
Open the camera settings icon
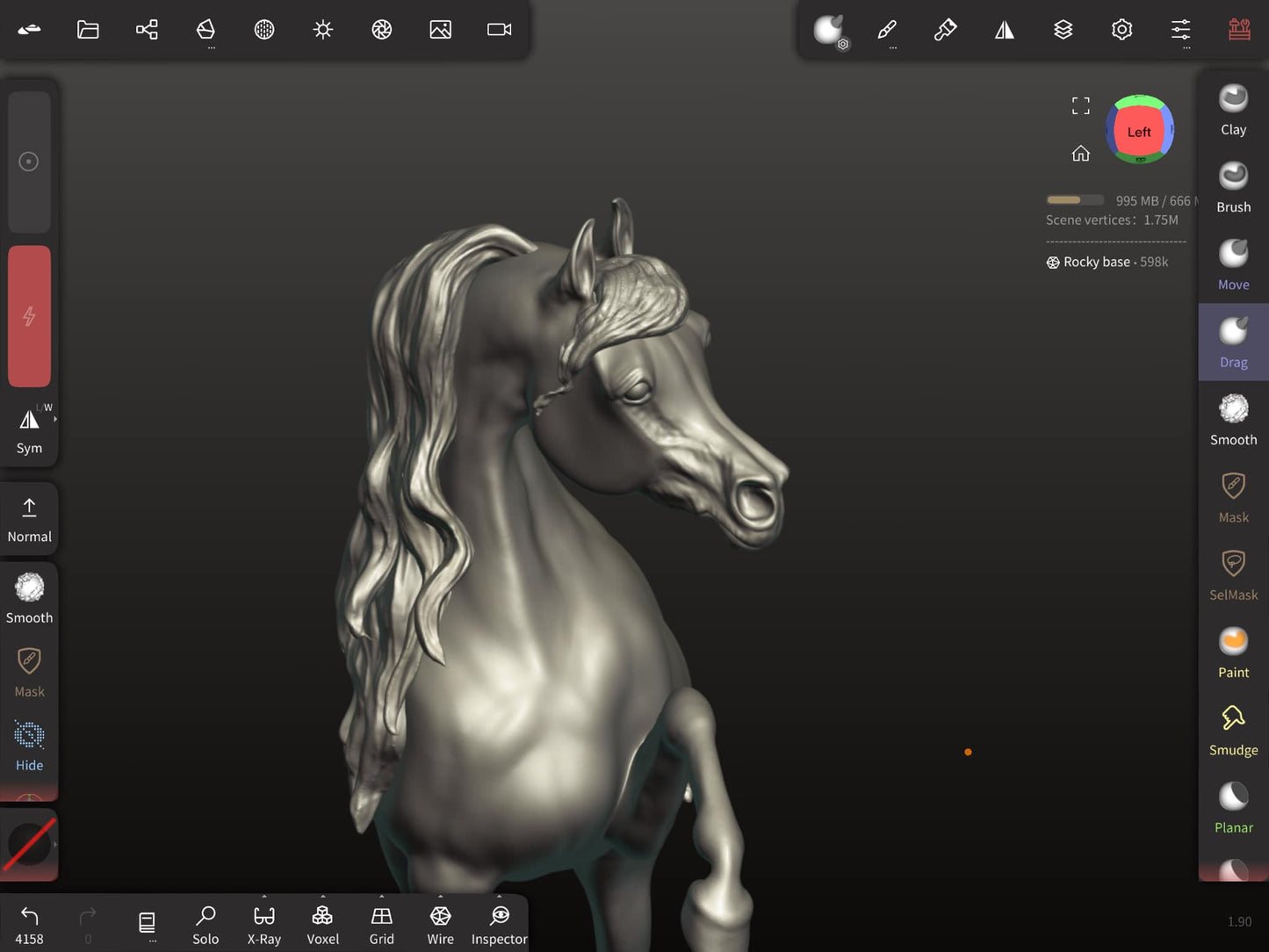click(499, 30)
